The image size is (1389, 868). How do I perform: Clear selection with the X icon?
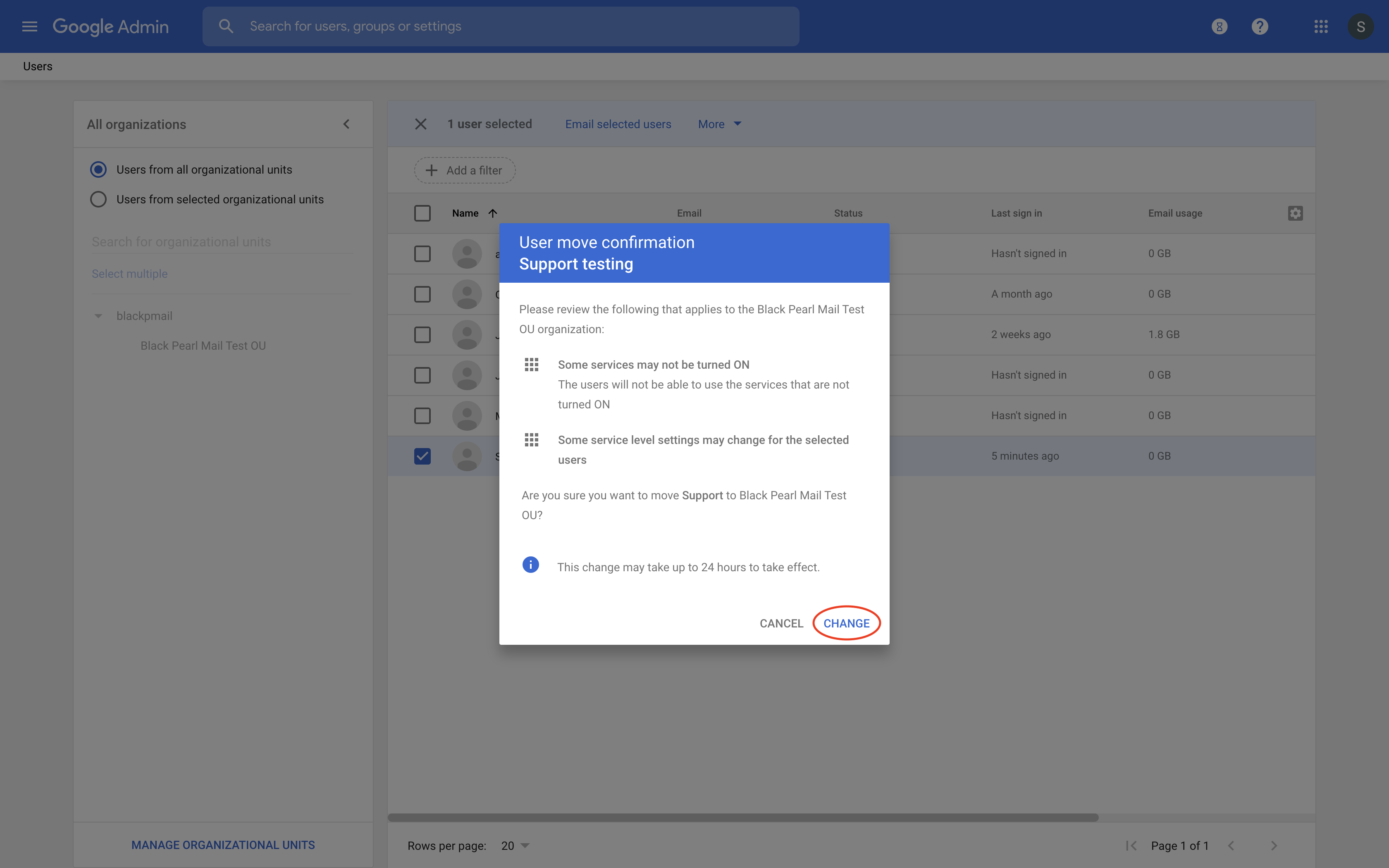pos(420,124)
